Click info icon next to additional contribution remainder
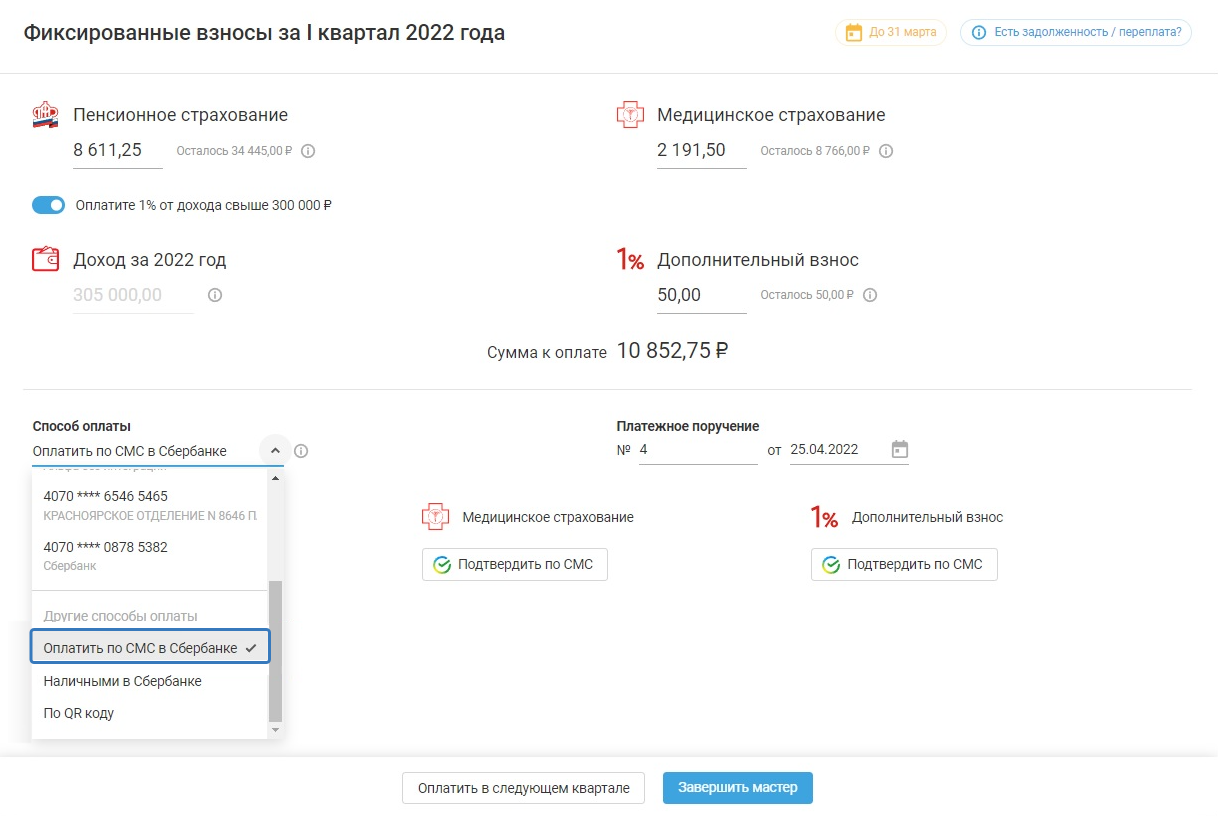This screenshot has width=1218, height=816. tap(870, 296)
